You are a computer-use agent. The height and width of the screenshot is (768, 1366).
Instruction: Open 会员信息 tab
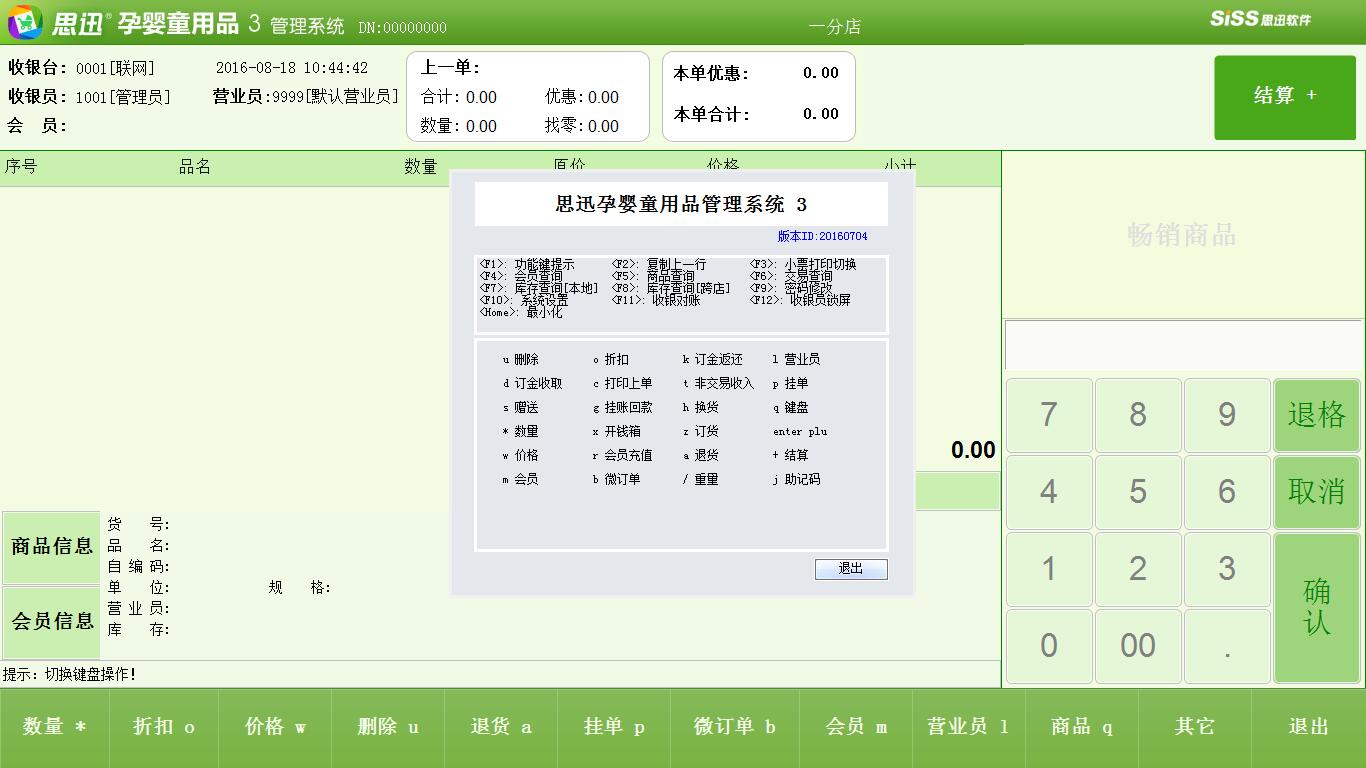[52, 622]
